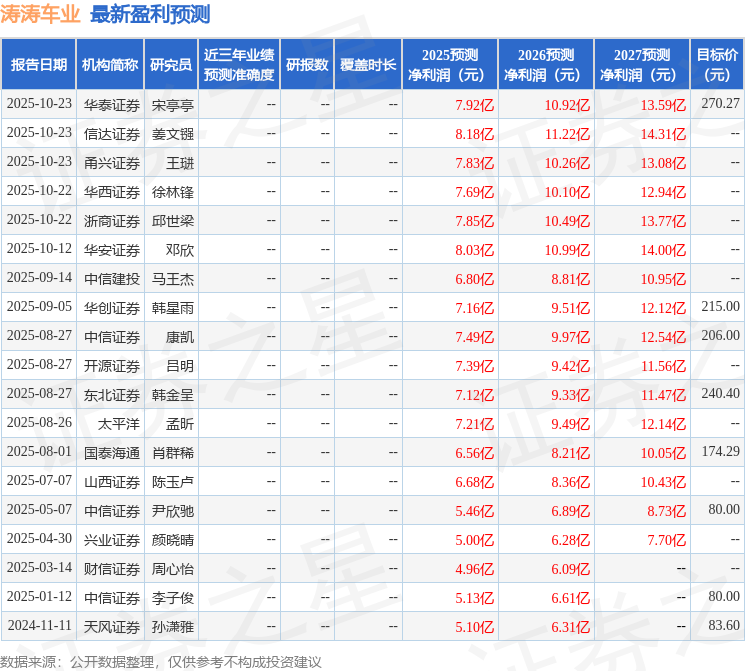Click date cell 2025-01-12
The width and height of the screenshot is (745, 671).
39,596
